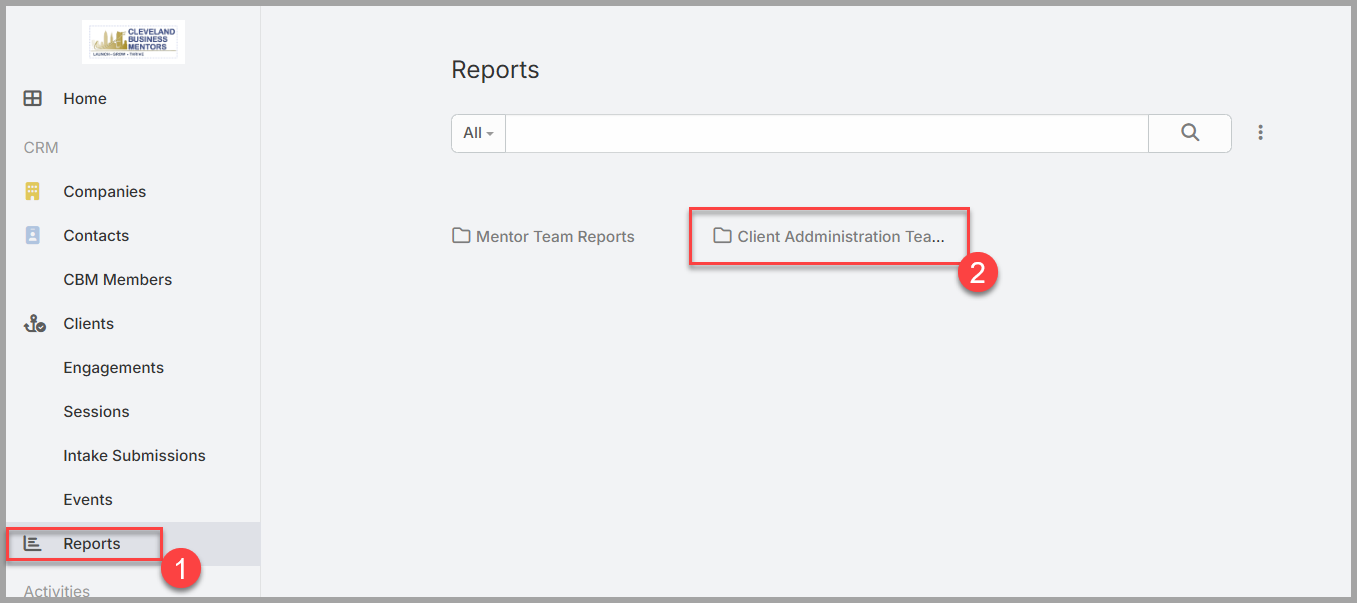1357x603 pixels.
Task: Click the Companies building icon
Action: (33, 191)
